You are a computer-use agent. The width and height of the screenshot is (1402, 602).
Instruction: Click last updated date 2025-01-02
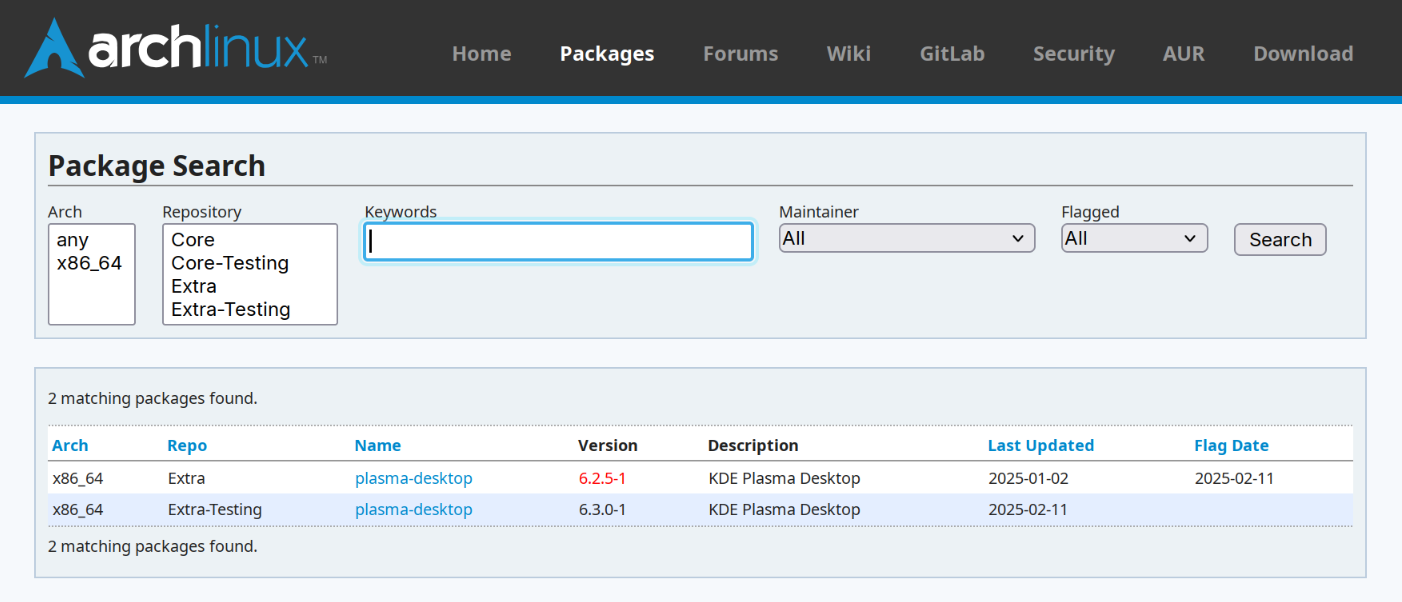click(1028, 478)
